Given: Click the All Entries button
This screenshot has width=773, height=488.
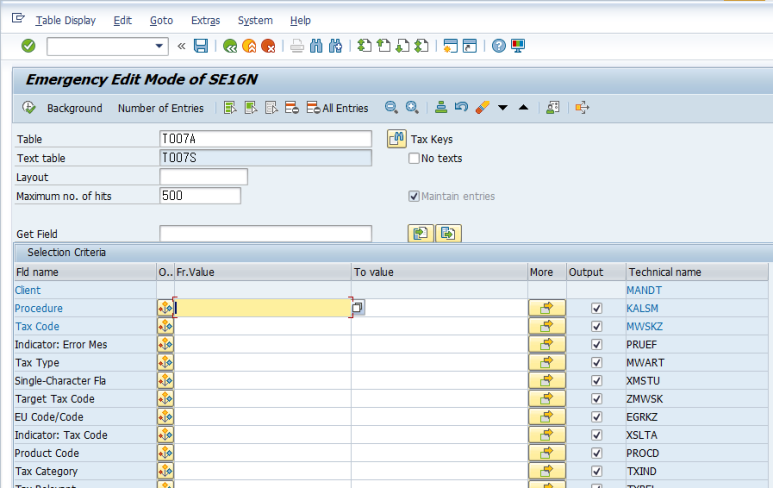Looking at the screenshot, I should (x=338, y=108).
